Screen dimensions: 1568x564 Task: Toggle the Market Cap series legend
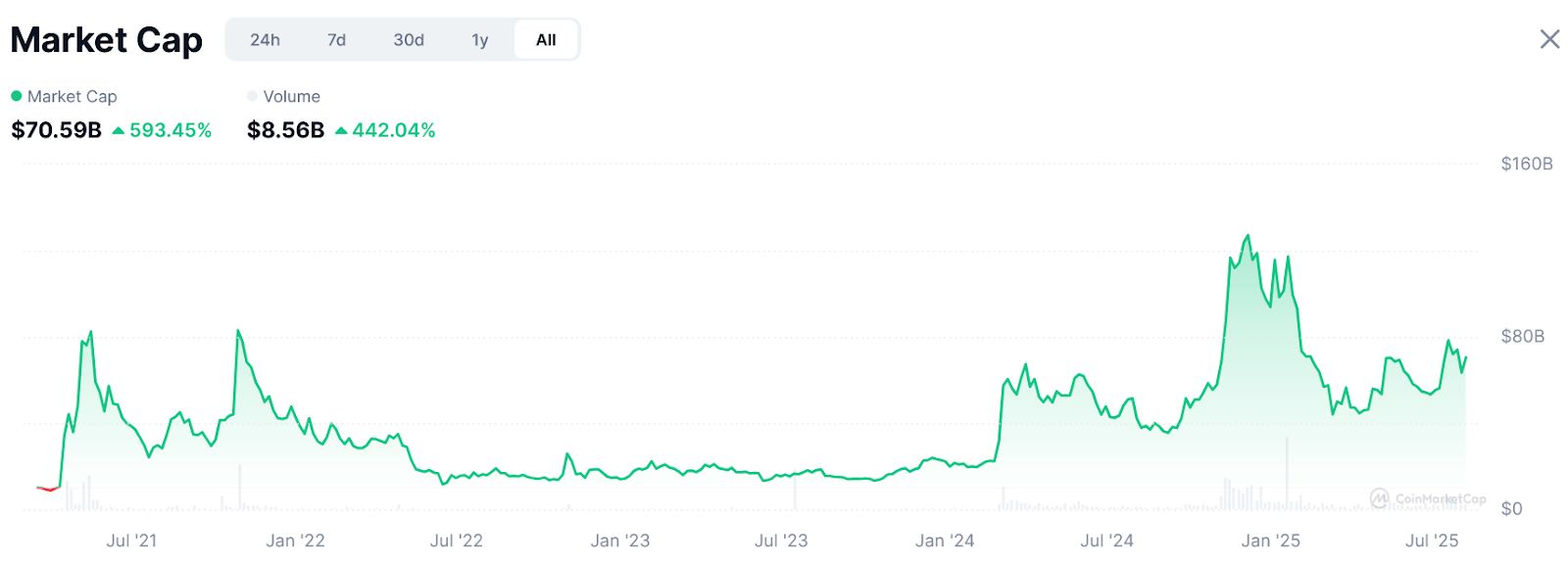(72, 96)
